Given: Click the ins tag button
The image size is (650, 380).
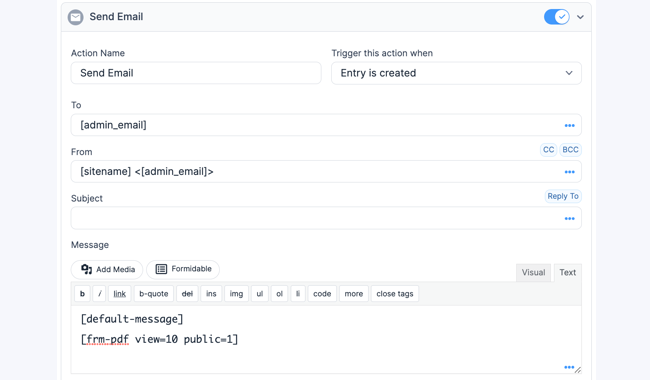Looking at the screenshot, I should point(211,293).
